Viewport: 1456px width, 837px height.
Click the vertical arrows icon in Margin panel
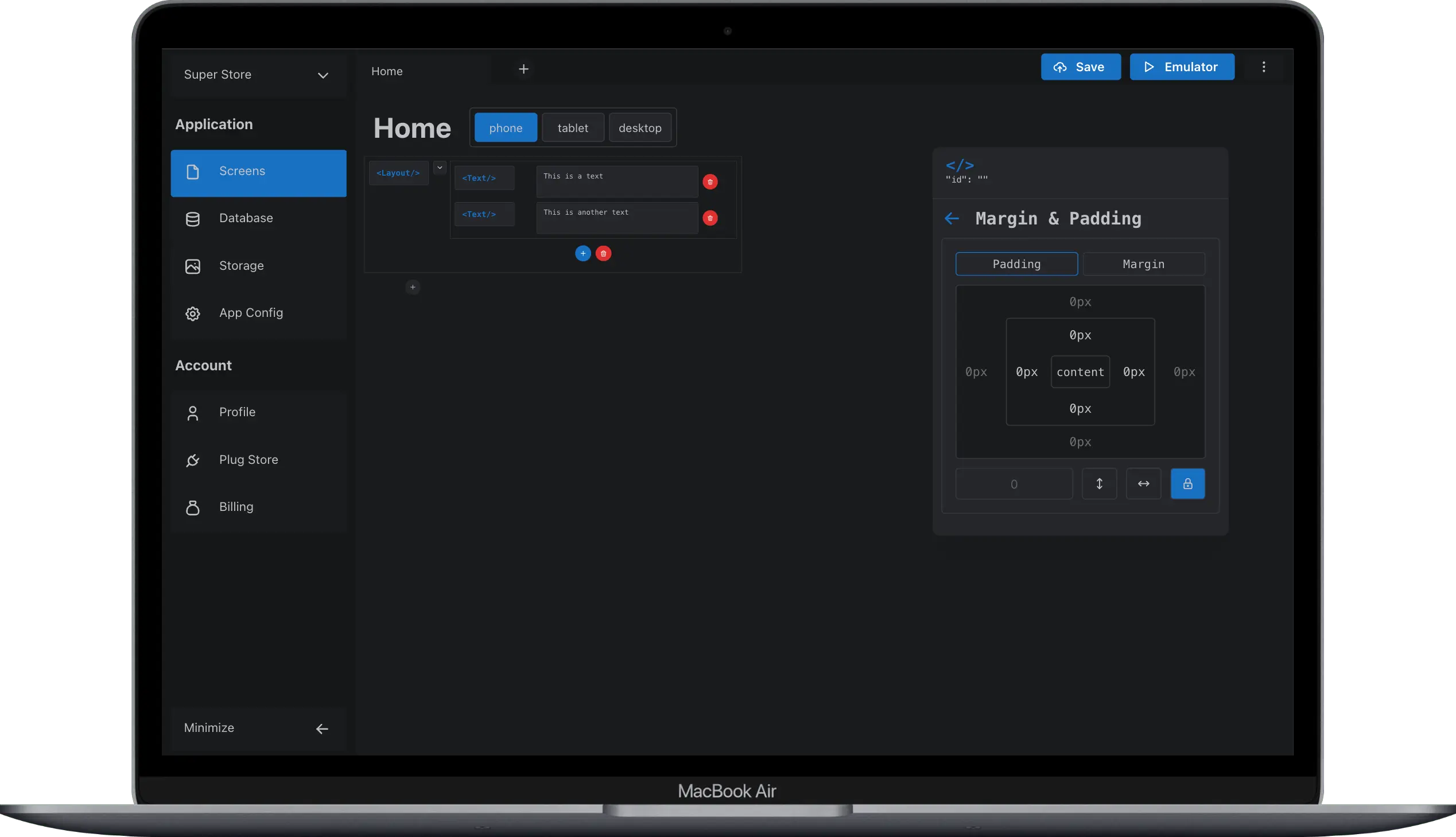pyautogui.click(x=1099, y=483)
